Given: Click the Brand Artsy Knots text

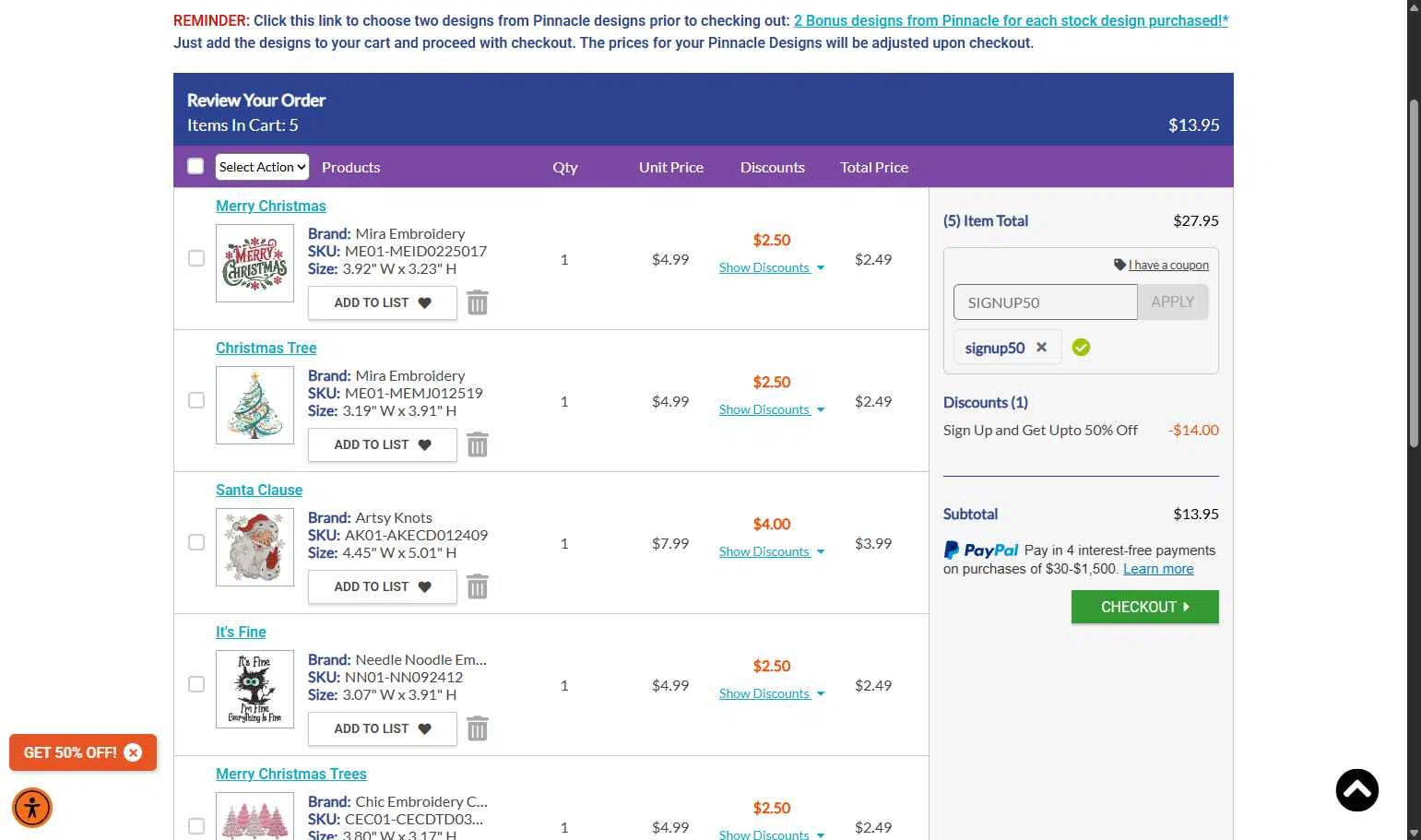Looking at the screenshot, I should pos(370,517).
